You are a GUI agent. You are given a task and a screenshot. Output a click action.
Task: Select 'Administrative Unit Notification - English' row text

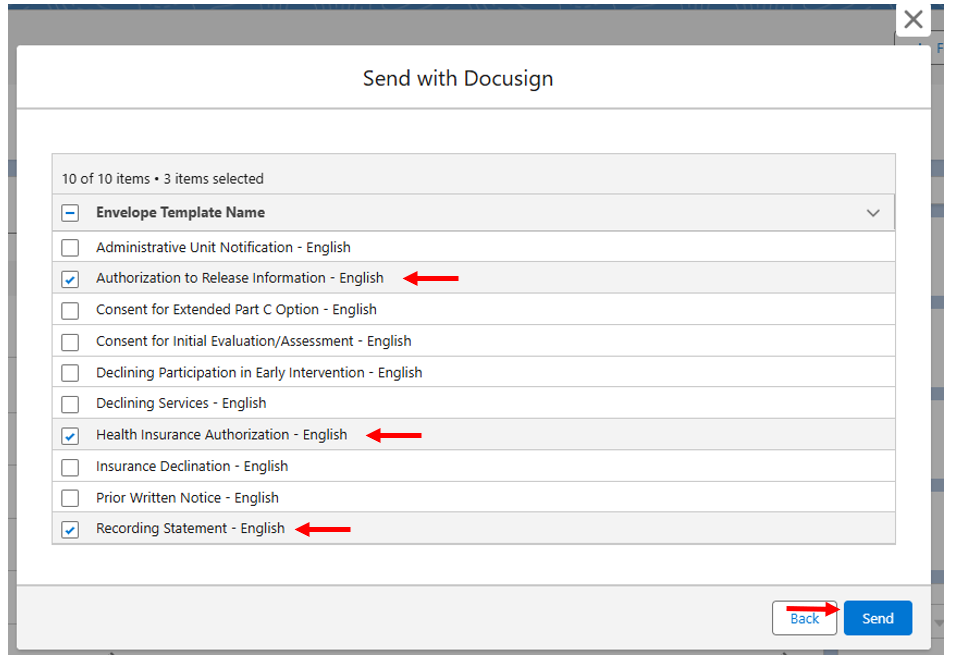pyautogui.click(x=223, y=248)
